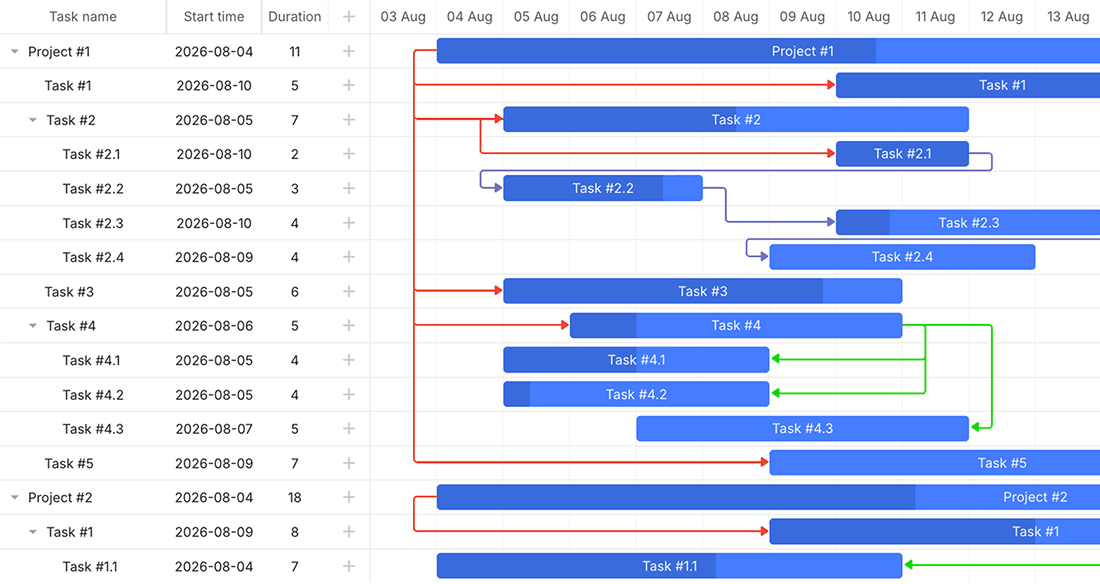Click duration 18 in the Project #2 row
The width and height of the screenshot is (1100, 584).
click(x=295, y=498)
